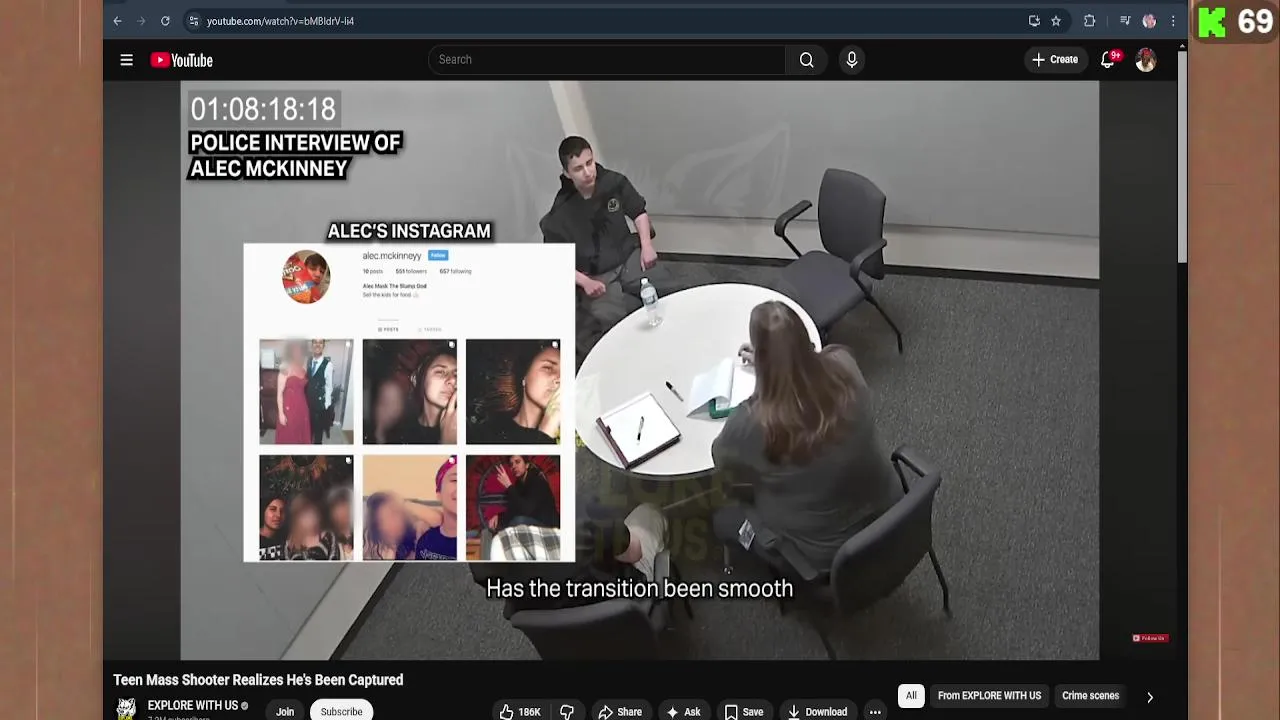Open Chrome three-dot menu

click(1173, 21)
